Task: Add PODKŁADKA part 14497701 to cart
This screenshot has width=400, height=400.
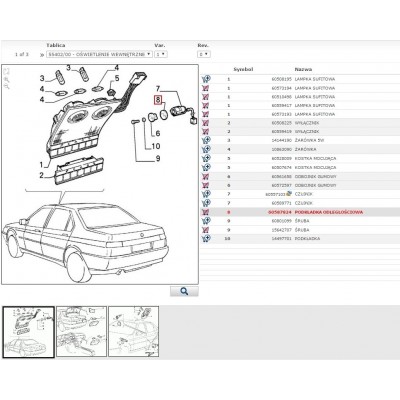Action: click(206, 238)
